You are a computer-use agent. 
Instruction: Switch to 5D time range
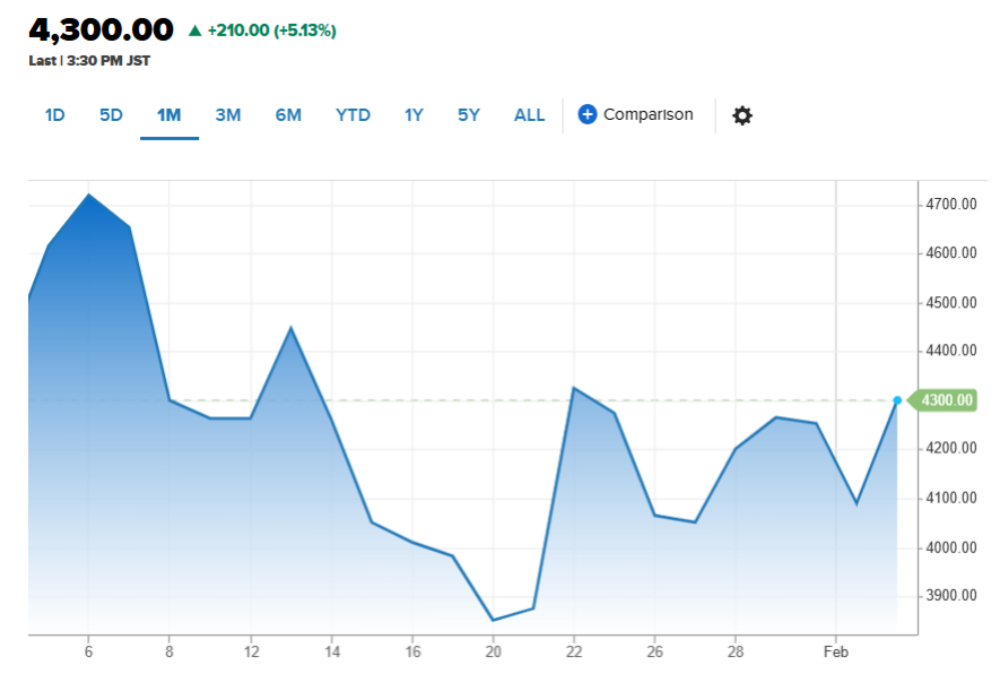(x=110, y=115)
